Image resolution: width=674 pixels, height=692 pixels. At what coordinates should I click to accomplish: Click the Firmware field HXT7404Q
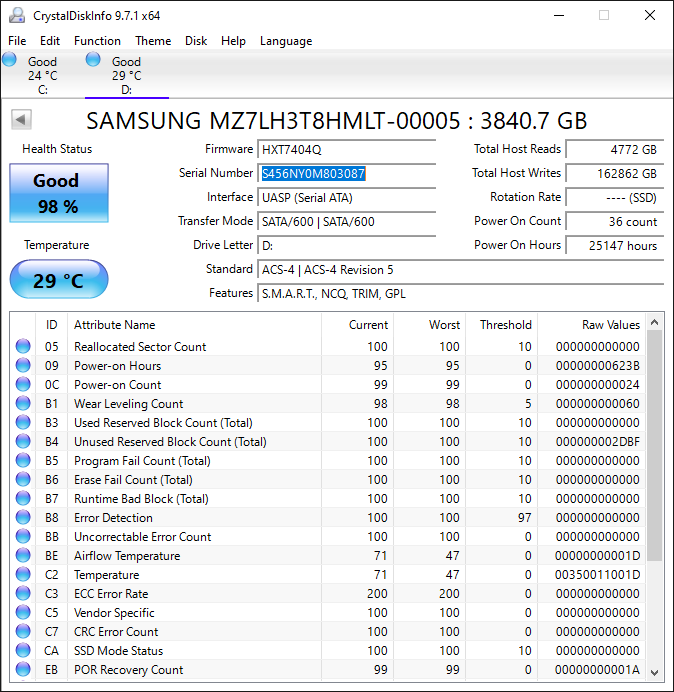pos(347,150)
